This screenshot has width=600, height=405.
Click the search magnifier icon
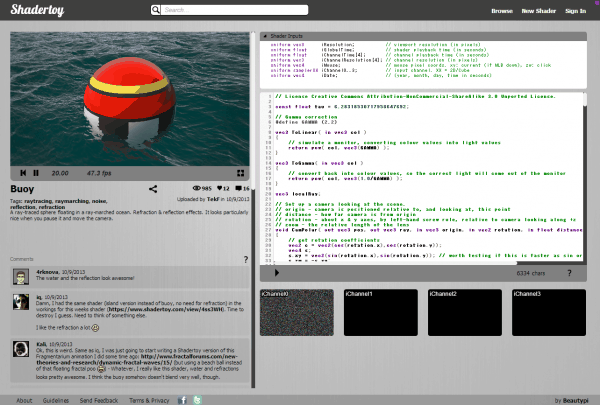[155, 10]
